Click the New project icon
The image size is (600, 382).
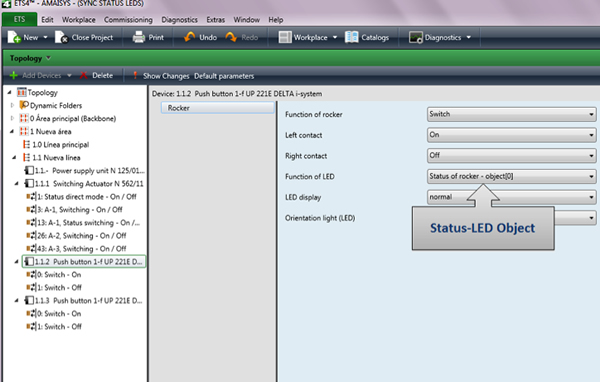tap(14, 37)
